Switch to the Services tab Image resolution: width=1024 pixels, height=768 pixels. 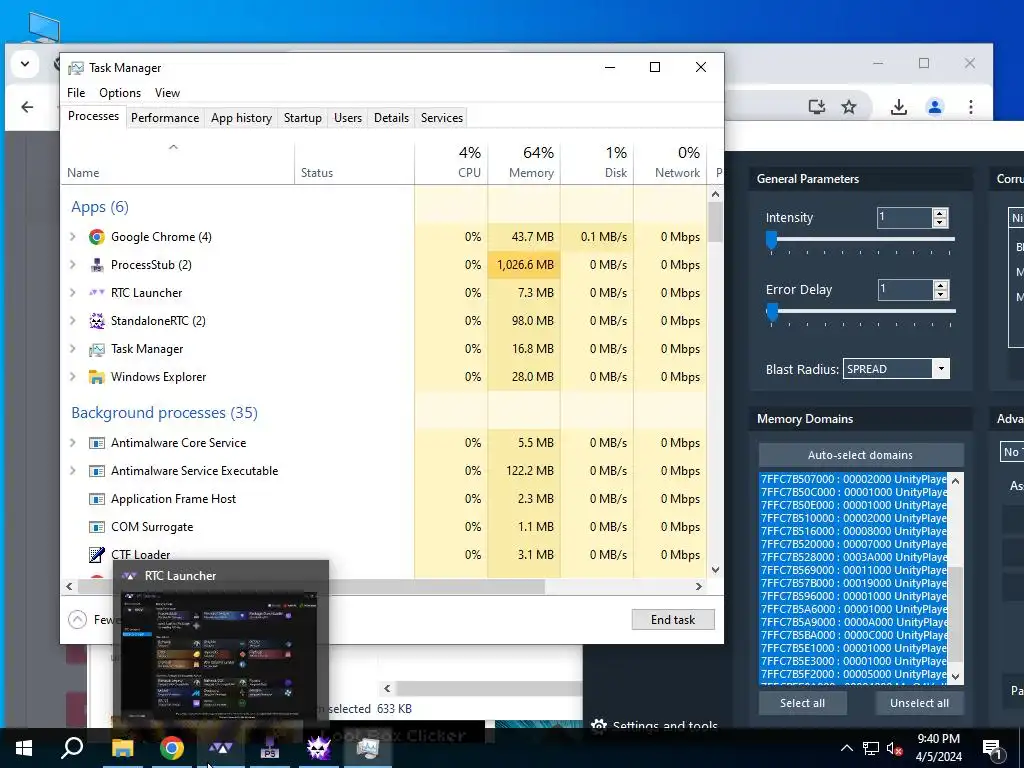tap(441, 118)
